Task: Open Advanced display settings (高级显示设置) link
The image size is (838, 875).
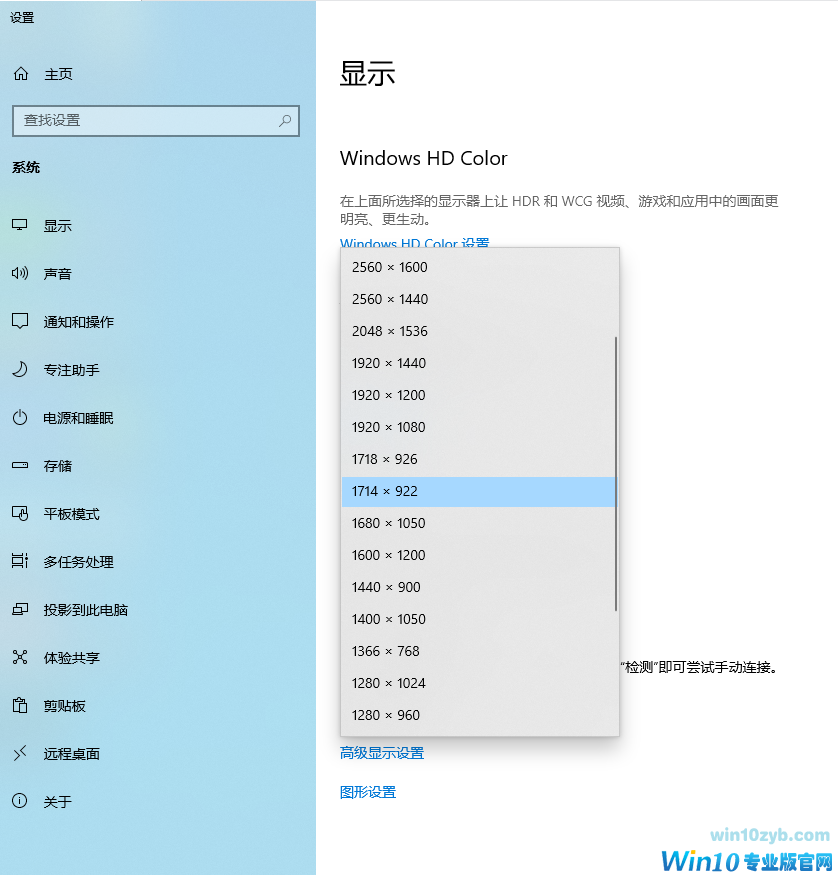Action: point(382,753)
